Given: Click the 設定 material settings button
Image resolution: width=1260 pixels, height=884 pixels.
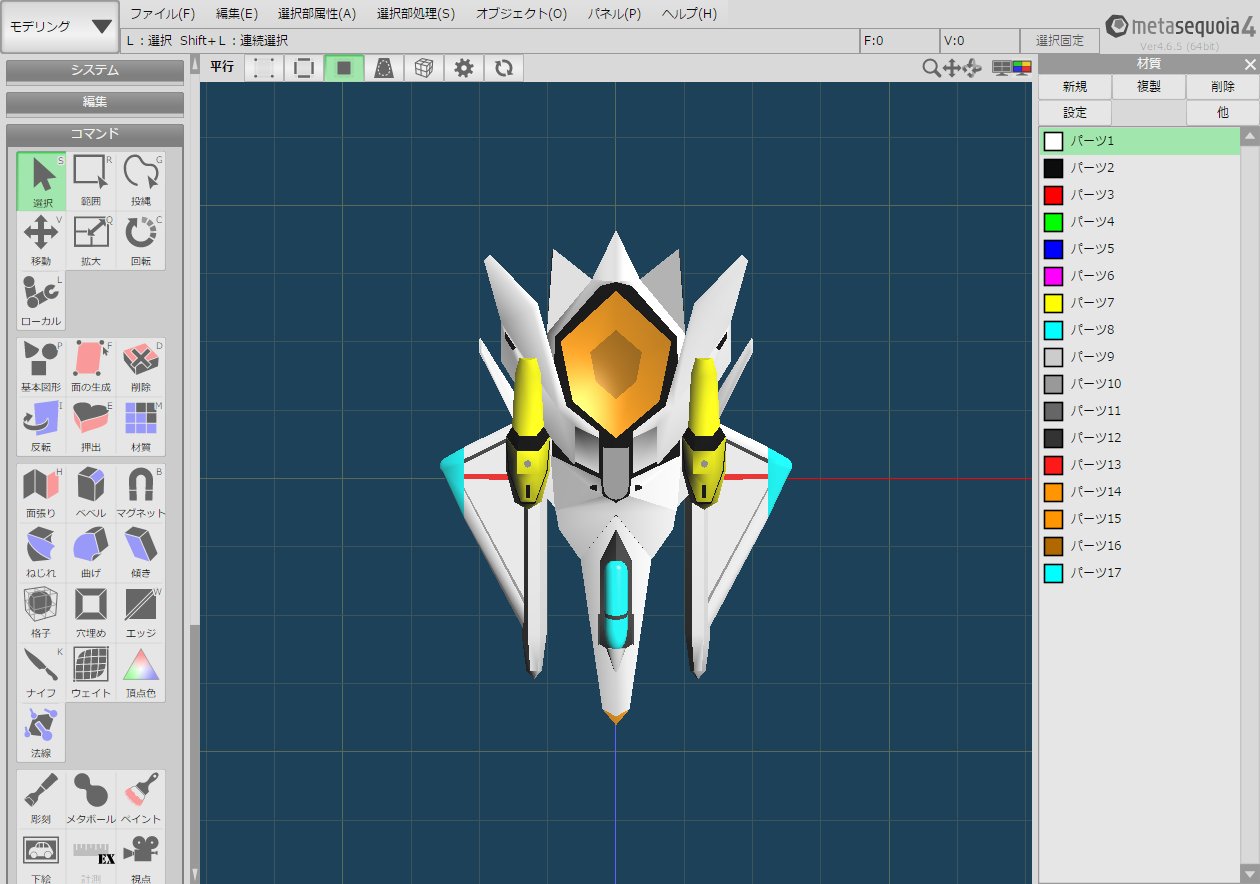Looking at the screenshot, I should 1075,113.
